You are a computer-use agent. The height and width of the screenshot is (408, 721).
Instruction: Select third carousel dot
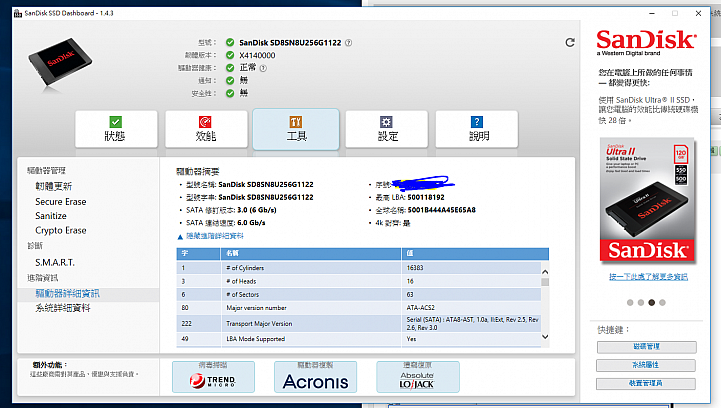tap(652, 303)
